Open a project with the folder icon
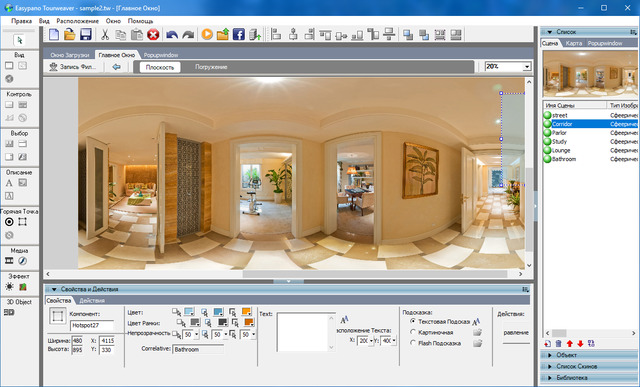Screen dimensions: 640x387 click(69, 34)
